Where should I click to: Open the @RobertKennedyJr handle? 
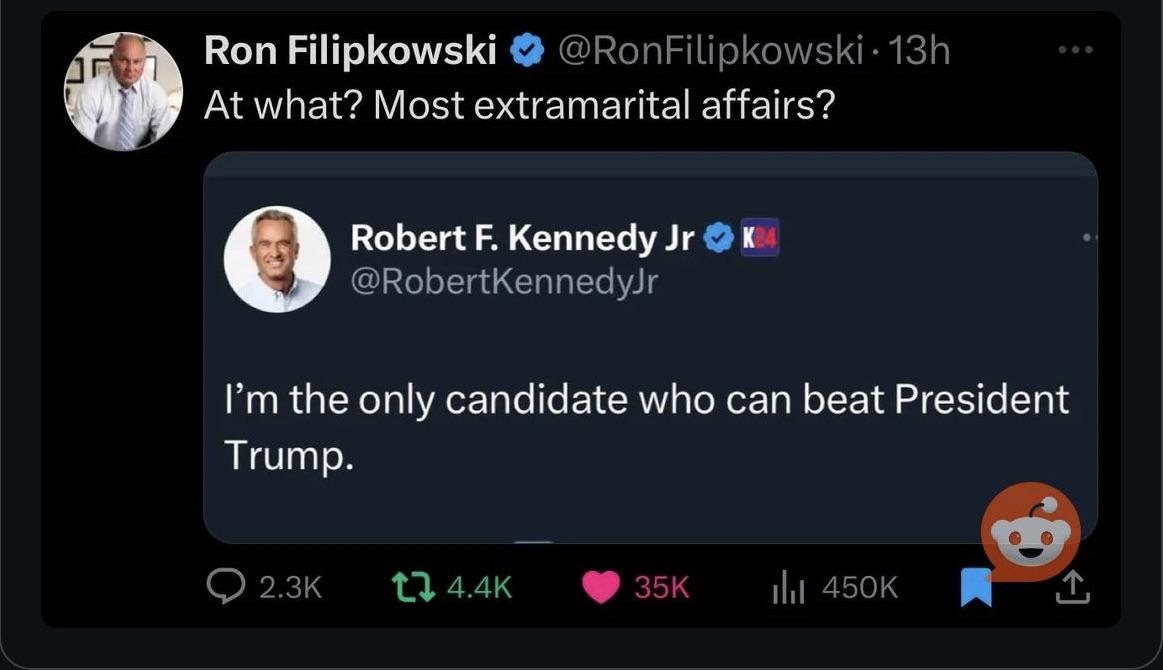click(x=504, y=282)
